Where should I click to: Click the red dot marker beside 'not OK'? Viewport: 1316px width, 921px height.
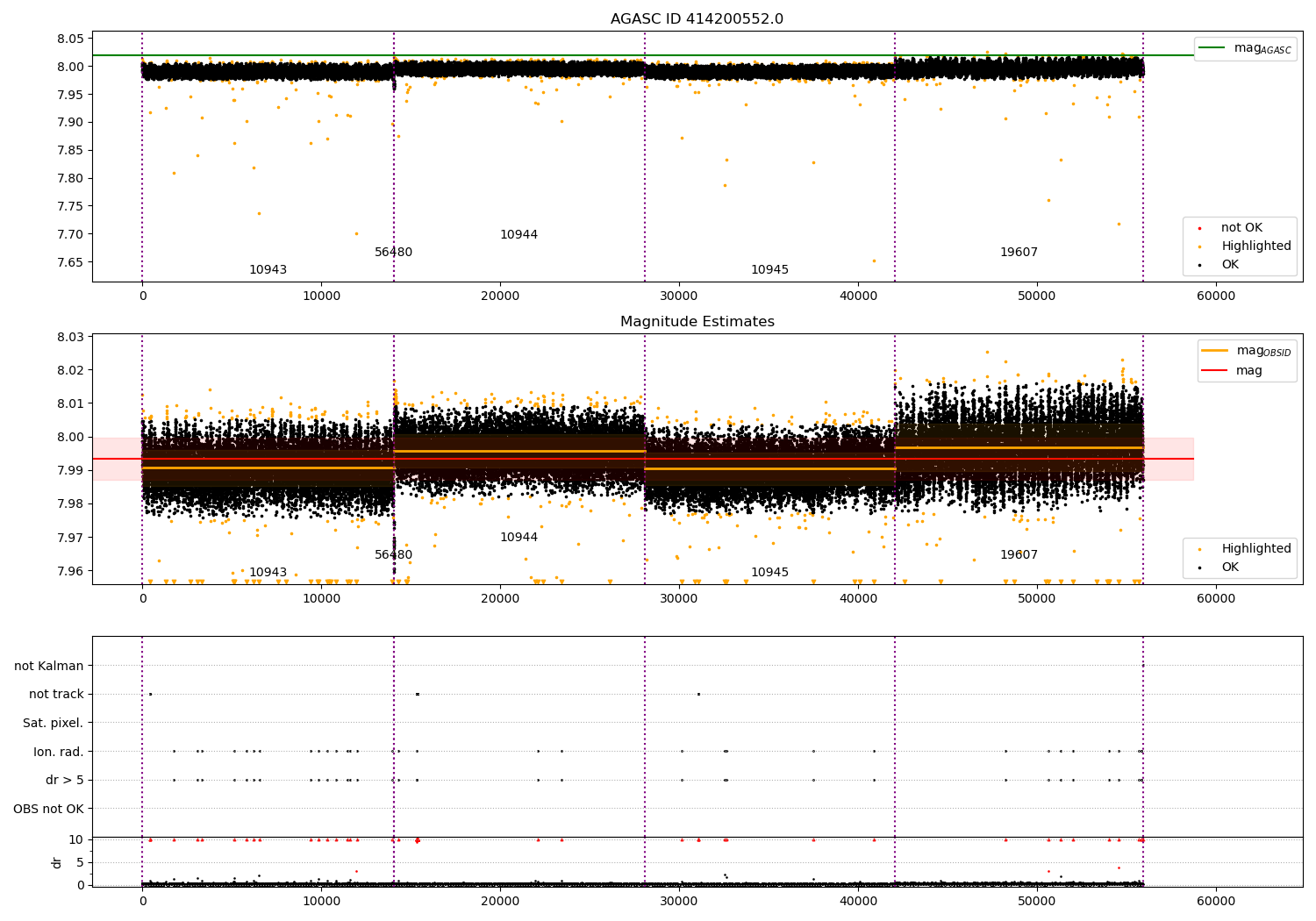pos(1200,229)
